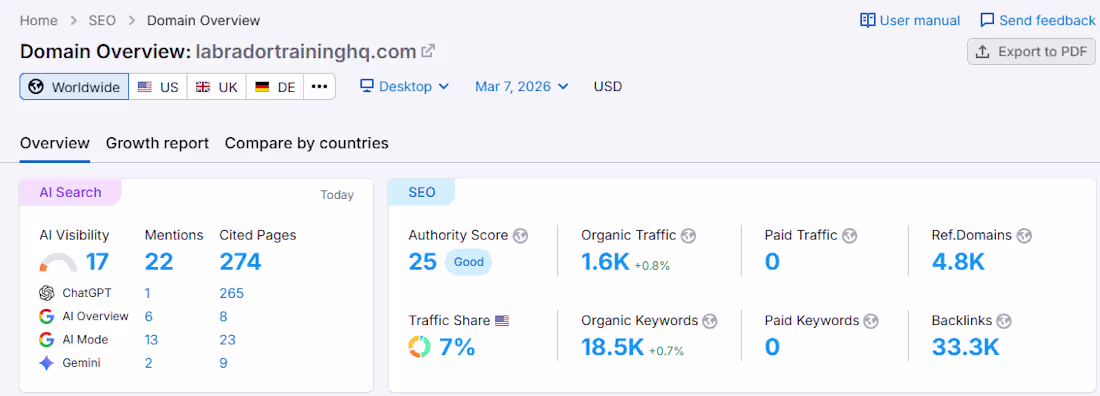Click the globe icon next to Authority Score
The height and width of the screenshot is (396, 1100).
(x=520, y=236)
